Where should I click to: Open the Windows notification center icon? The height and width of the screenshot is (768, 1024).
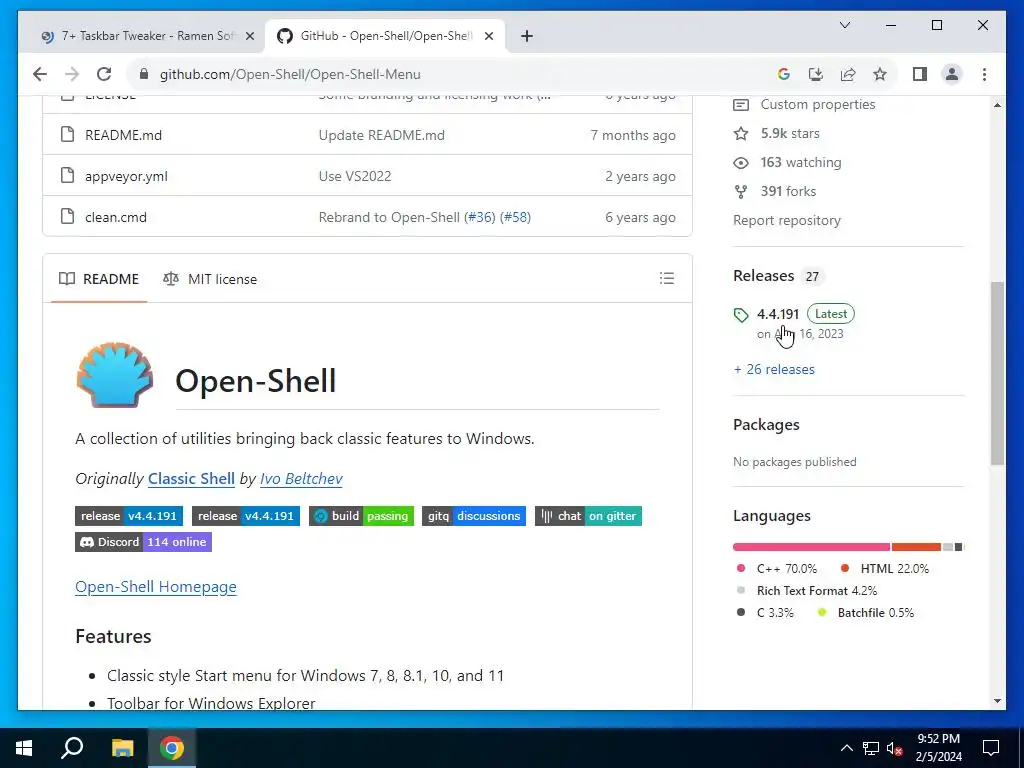tap(991, 748)
